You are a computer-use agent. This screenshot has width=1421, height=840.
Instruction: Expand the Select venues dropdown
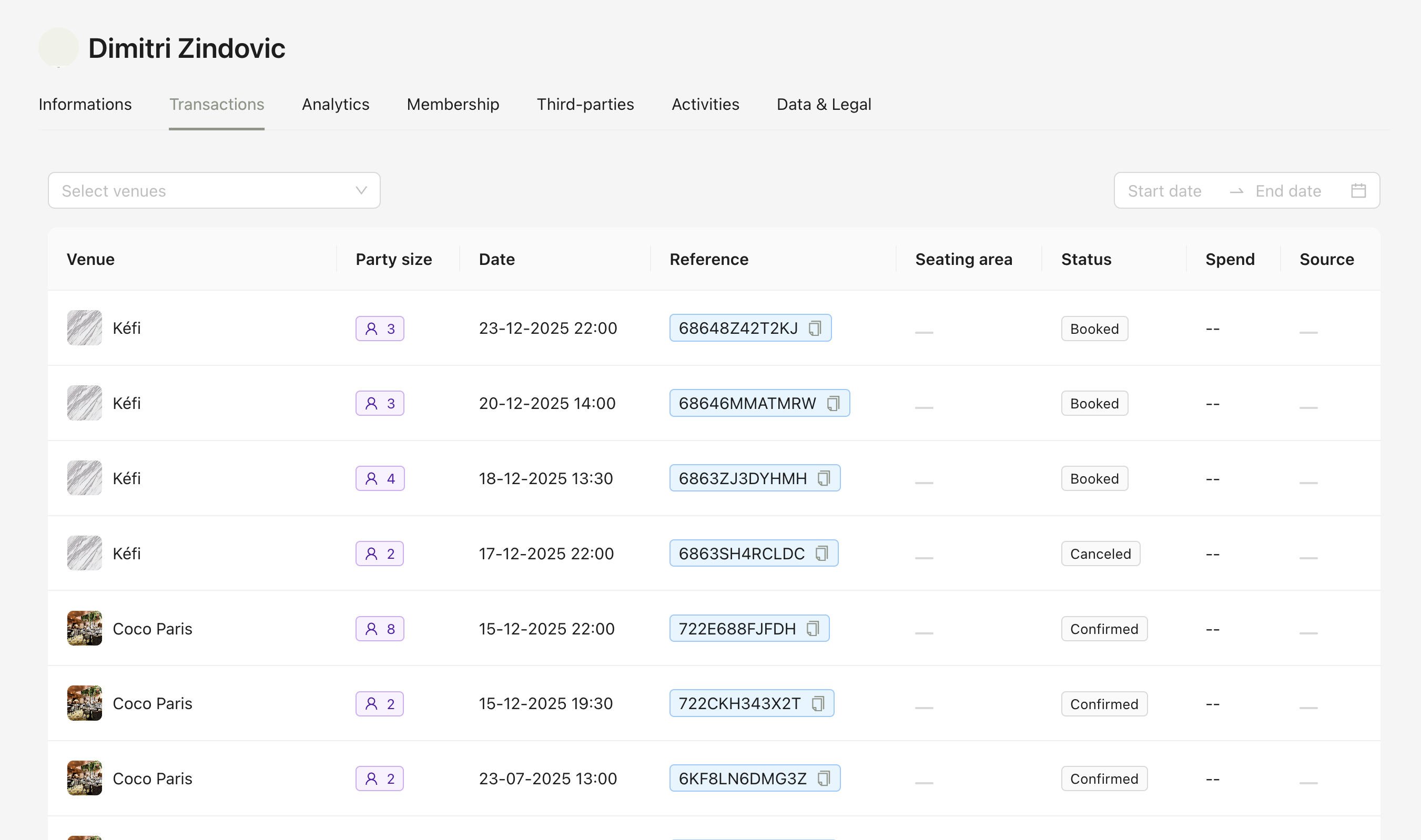click(x=214, y=191)
